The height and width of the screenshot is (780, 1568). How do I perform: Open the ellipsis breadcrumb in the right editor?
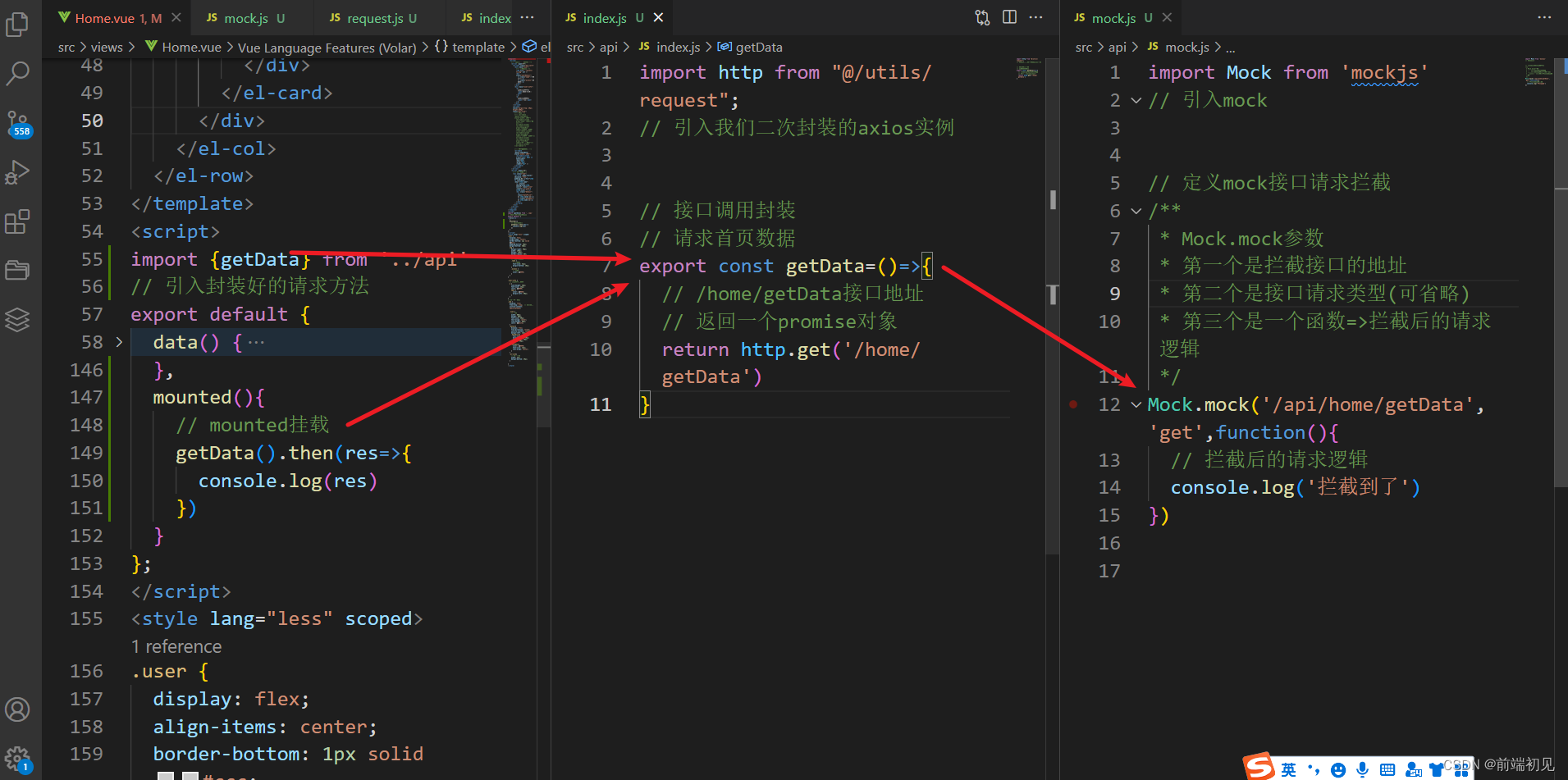point(1230,47)
